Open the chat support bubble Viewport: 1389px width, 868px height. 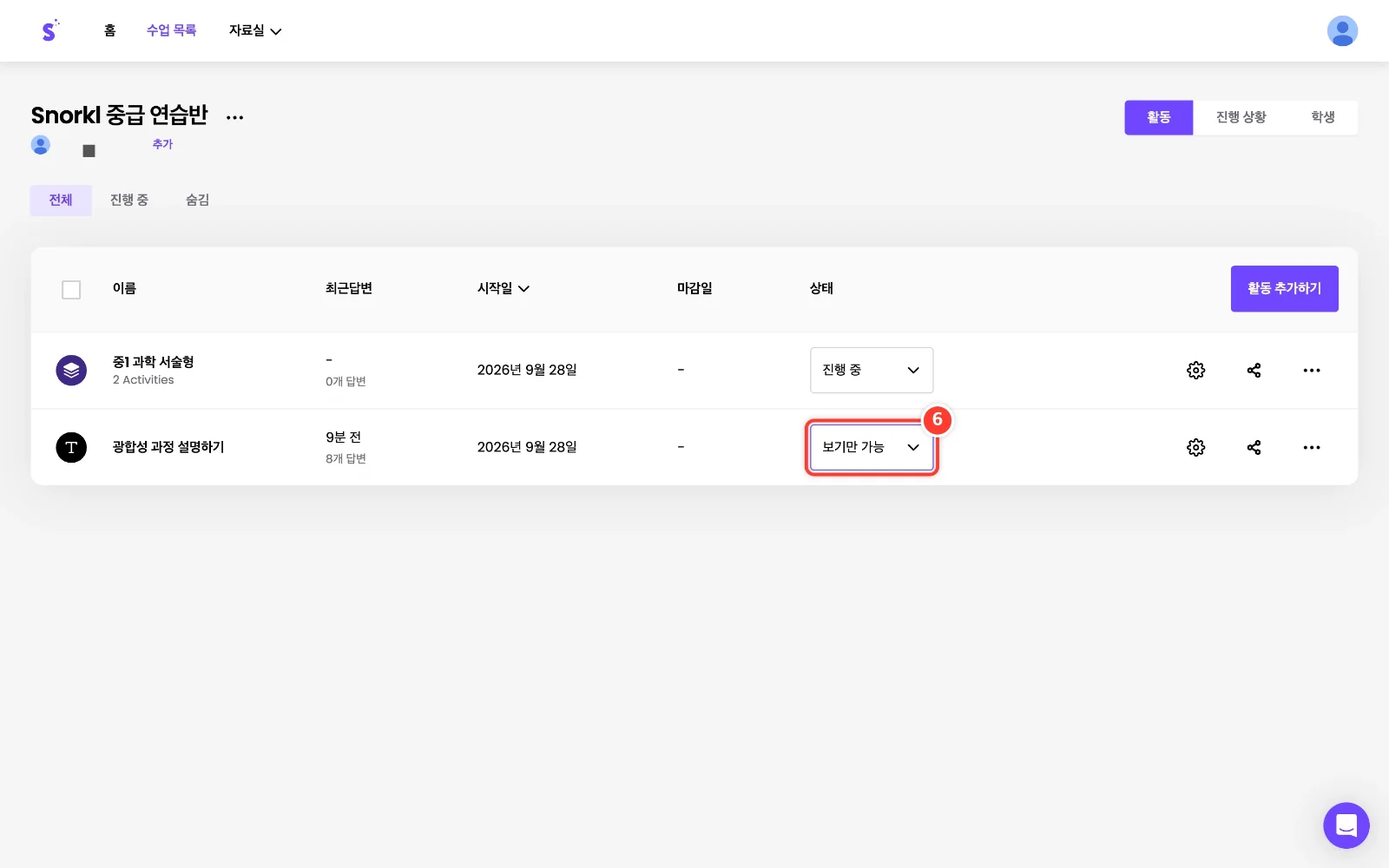[x=1346, y=825]
